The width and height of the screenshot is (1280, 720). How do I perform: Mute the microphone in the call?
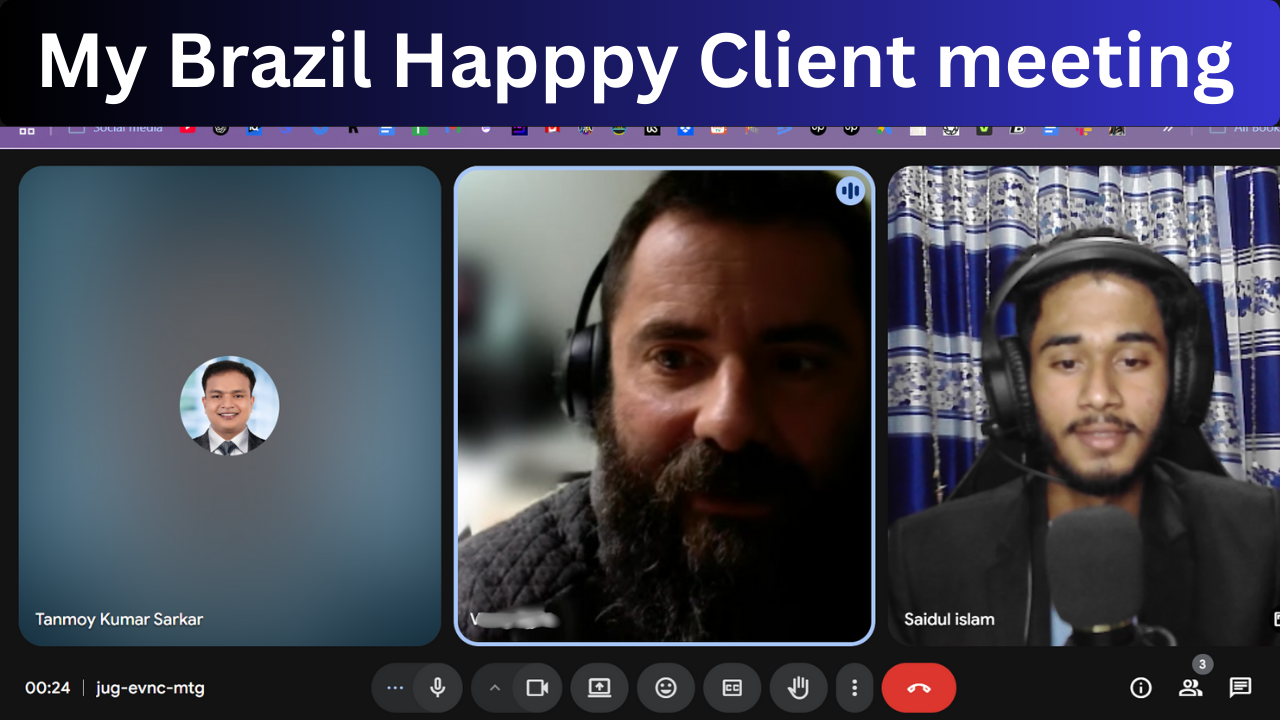pos(437,688)
